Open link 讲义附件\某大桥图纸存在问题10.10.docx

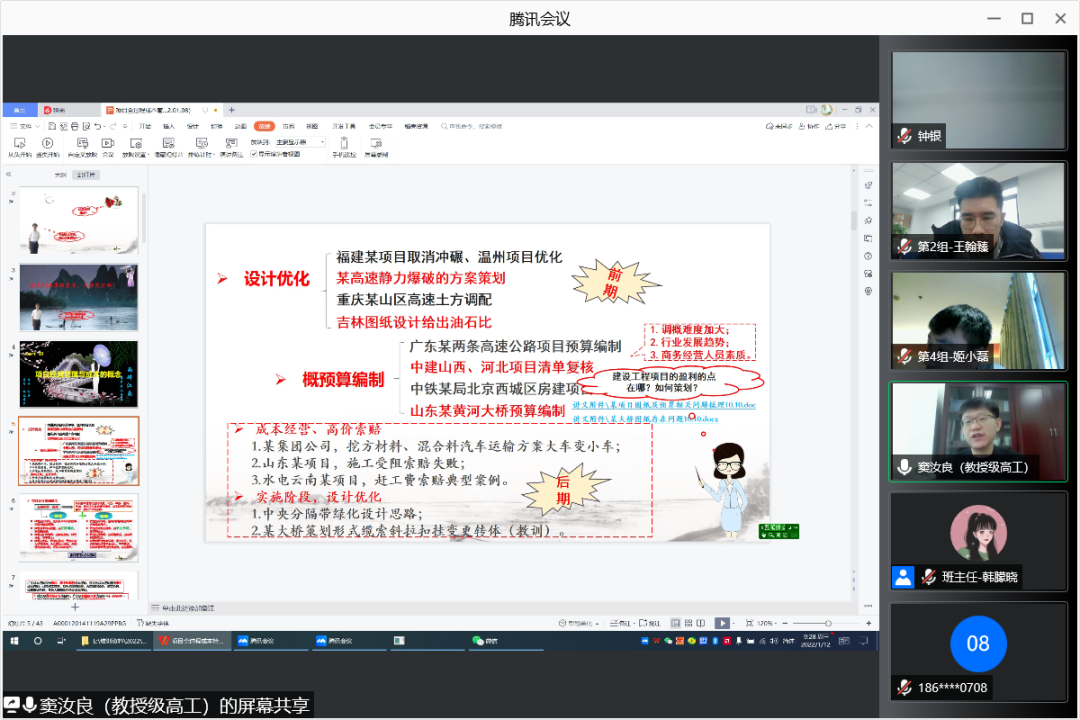[x=645, y=418]
